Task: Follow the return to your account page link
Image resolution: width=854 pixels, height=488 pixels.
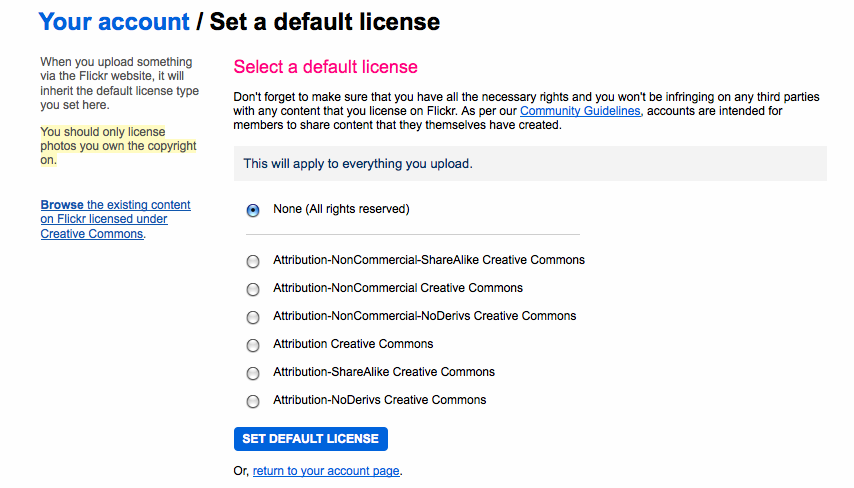Action: coord(326,471)
